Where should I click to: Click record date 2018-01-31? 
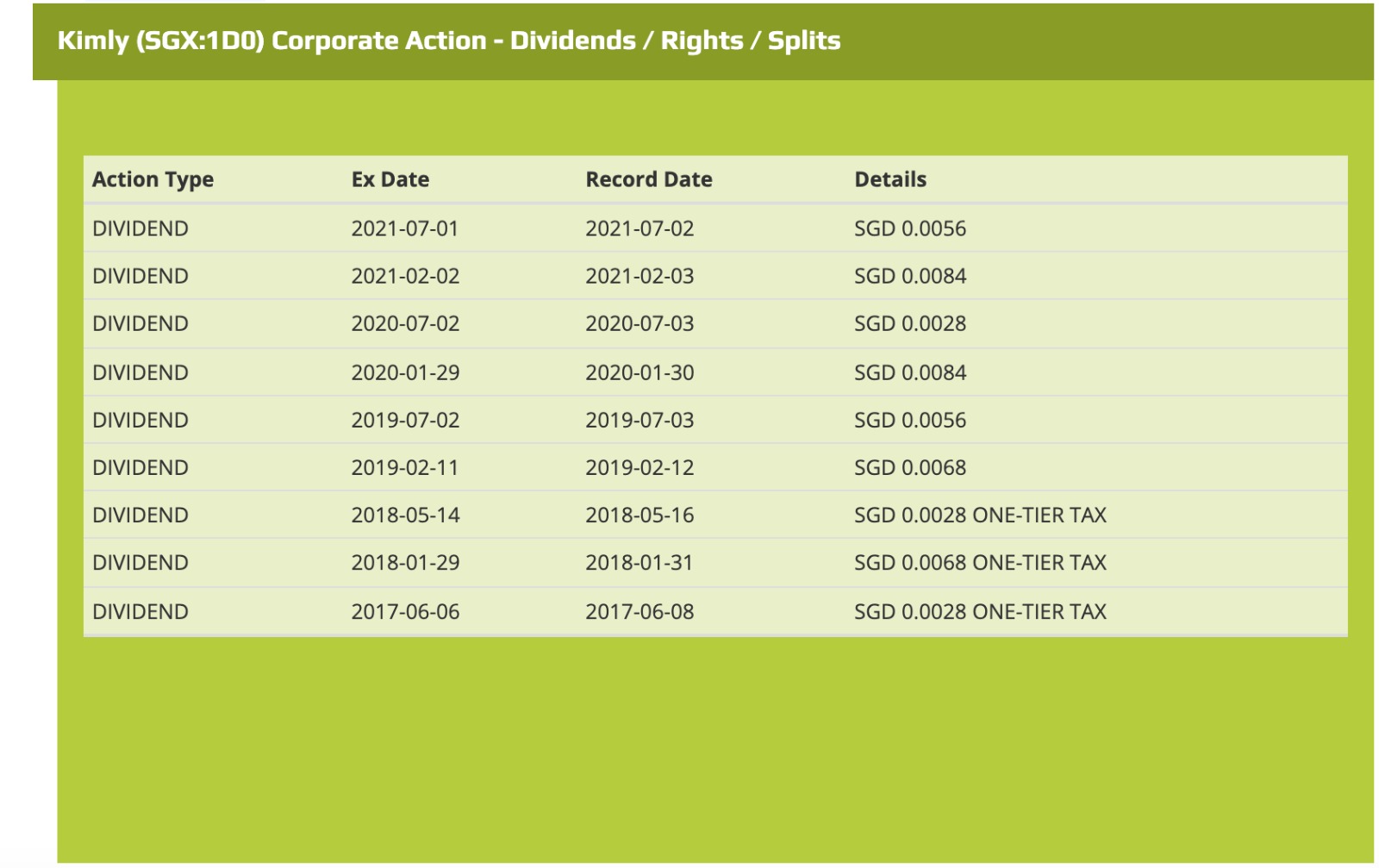pyautogui.click(x=639, y=562)
